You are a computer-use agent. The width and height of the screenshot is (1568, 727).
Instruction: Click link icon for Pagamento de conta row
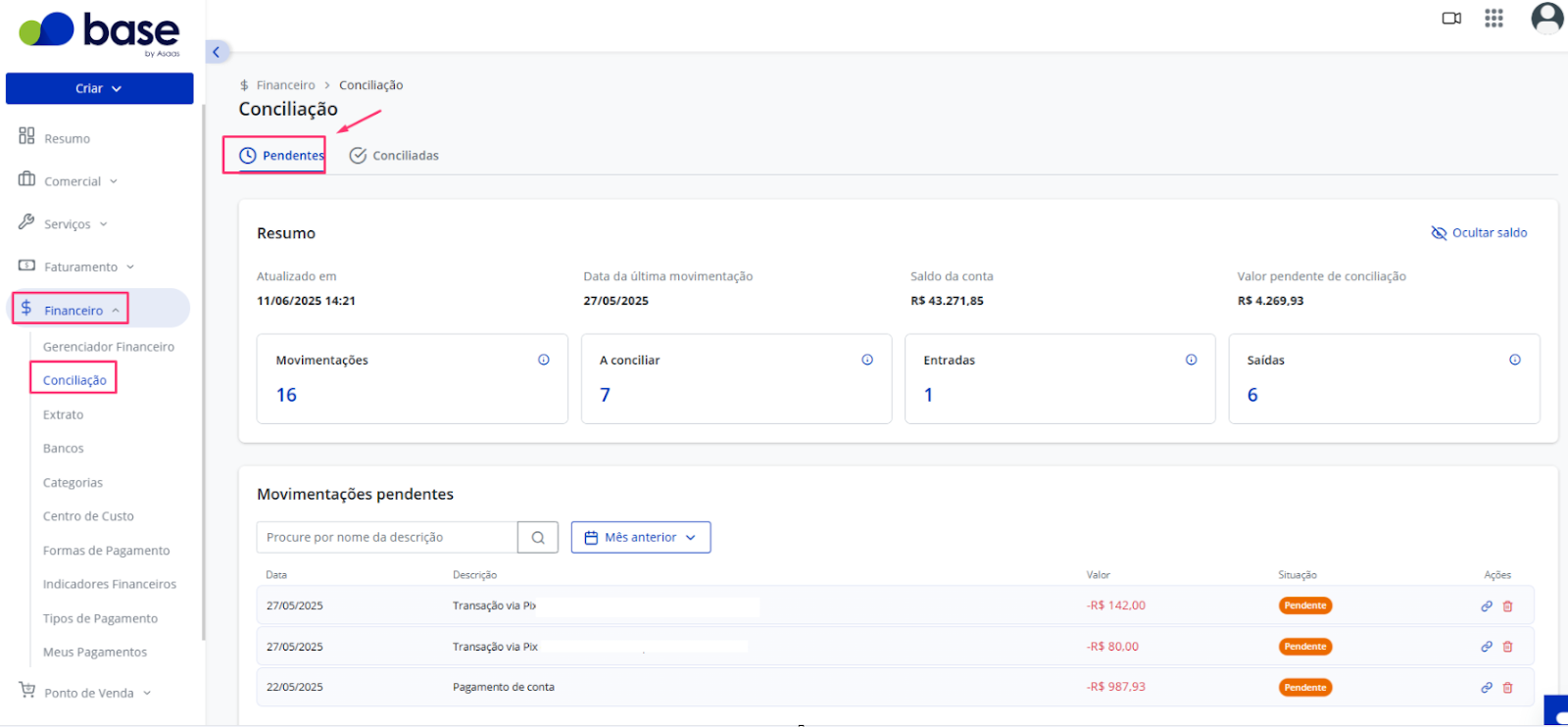tap(1487, 688)
